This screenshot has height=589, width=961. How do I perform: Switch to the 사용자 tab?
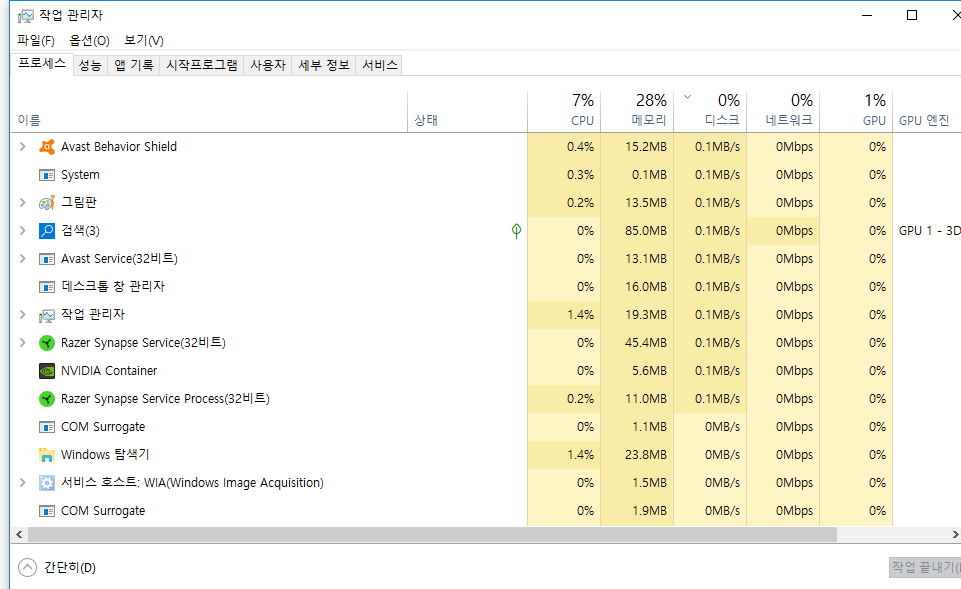tap(268, 65)
